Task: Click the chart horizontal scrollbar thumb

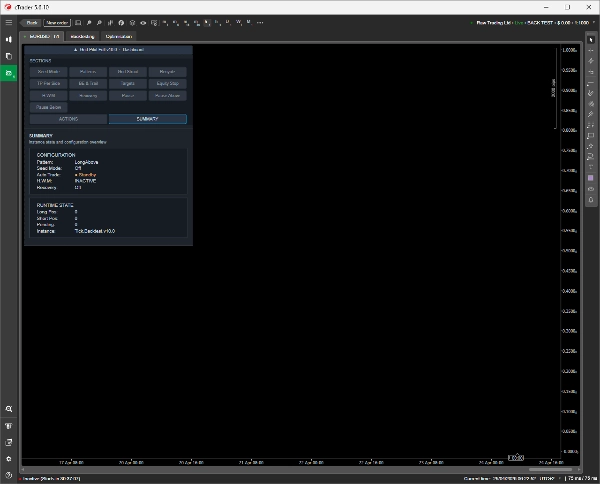Action: (550, 469)
